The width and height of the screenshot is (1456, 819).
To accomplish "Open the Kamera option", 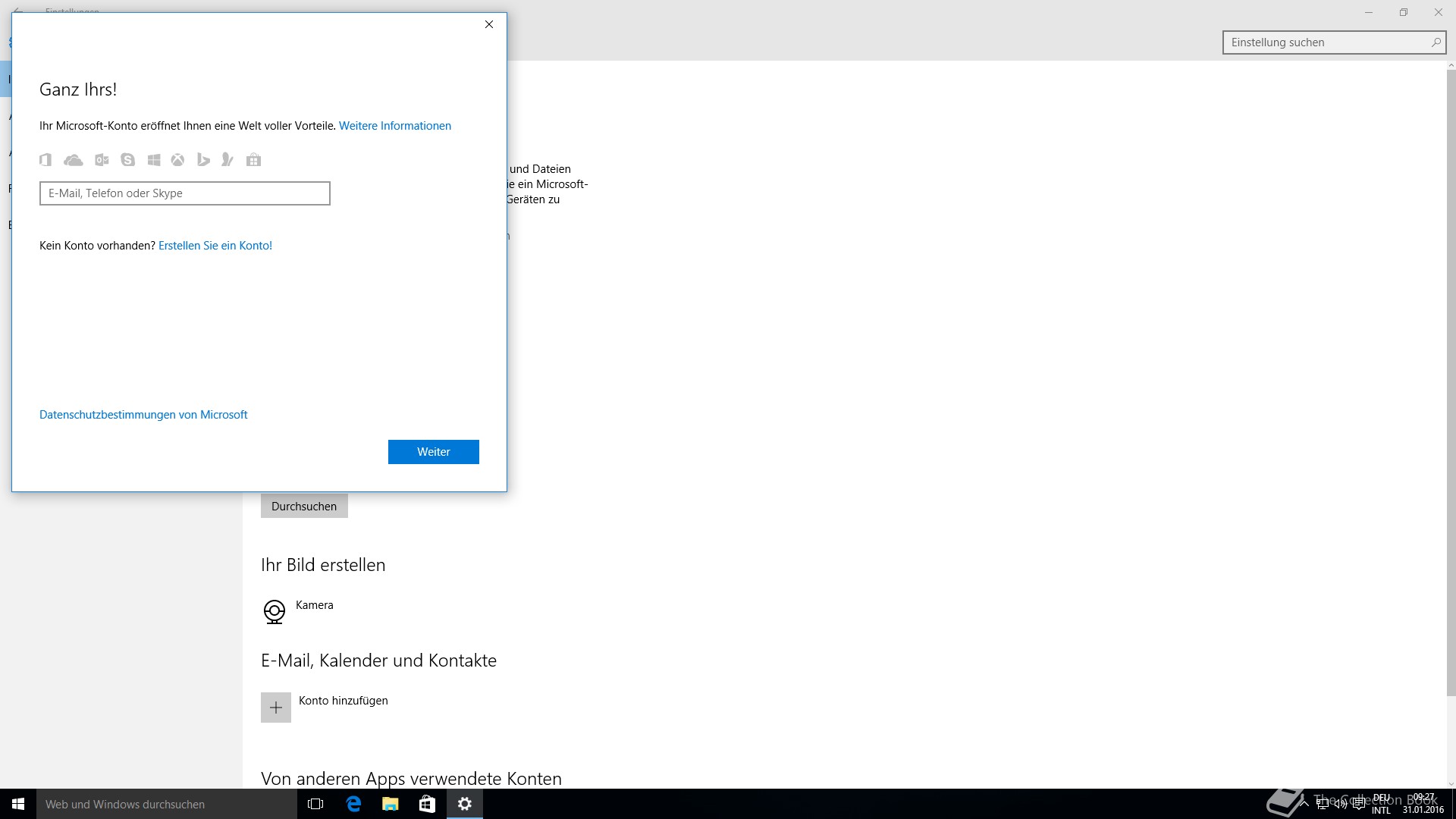I will 298,610.
